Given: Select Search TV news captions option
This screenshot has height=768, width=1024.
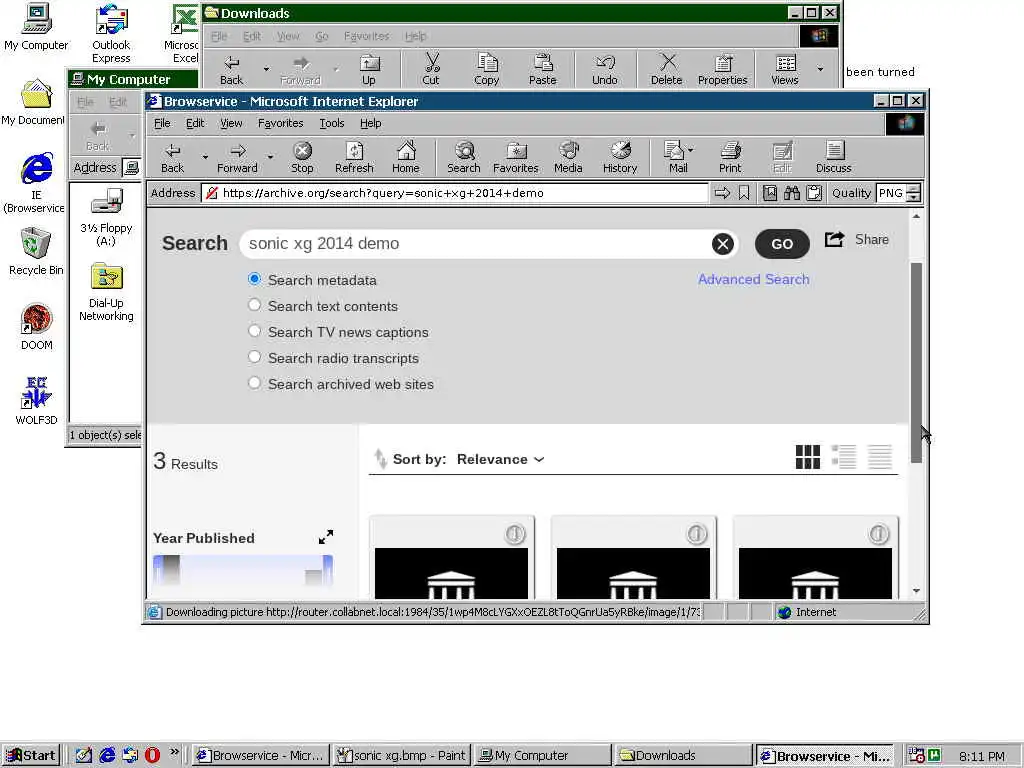Looking at the screenshot, I should [254, 331].
